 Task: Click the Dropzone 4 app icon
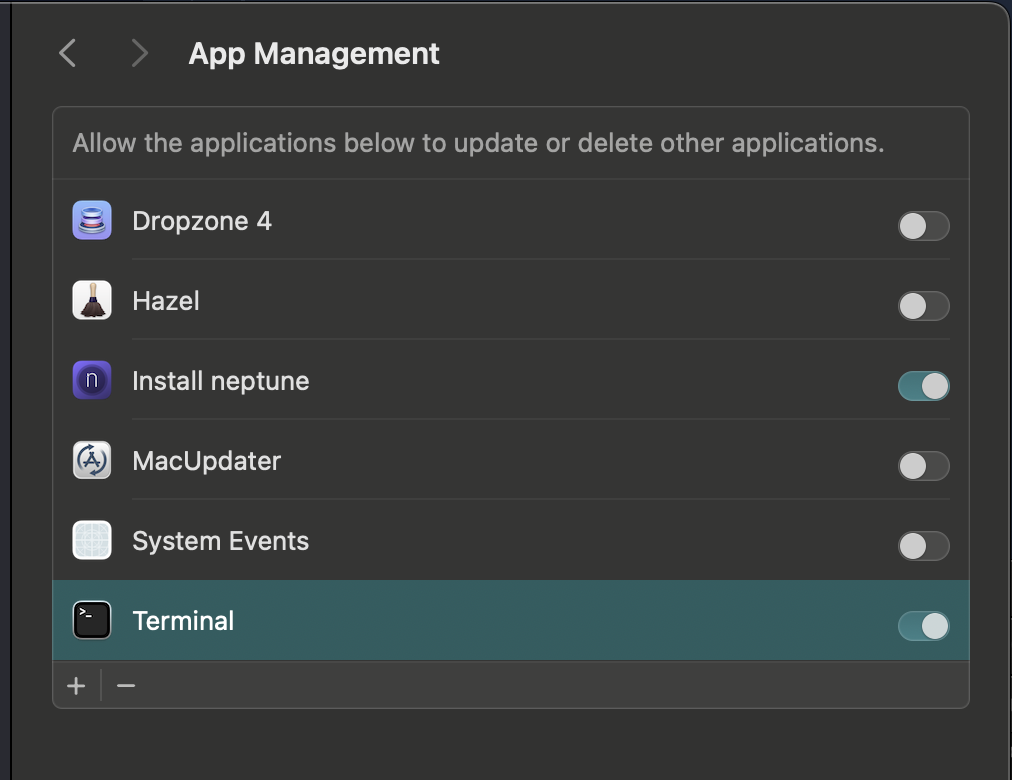coord(92,220)
